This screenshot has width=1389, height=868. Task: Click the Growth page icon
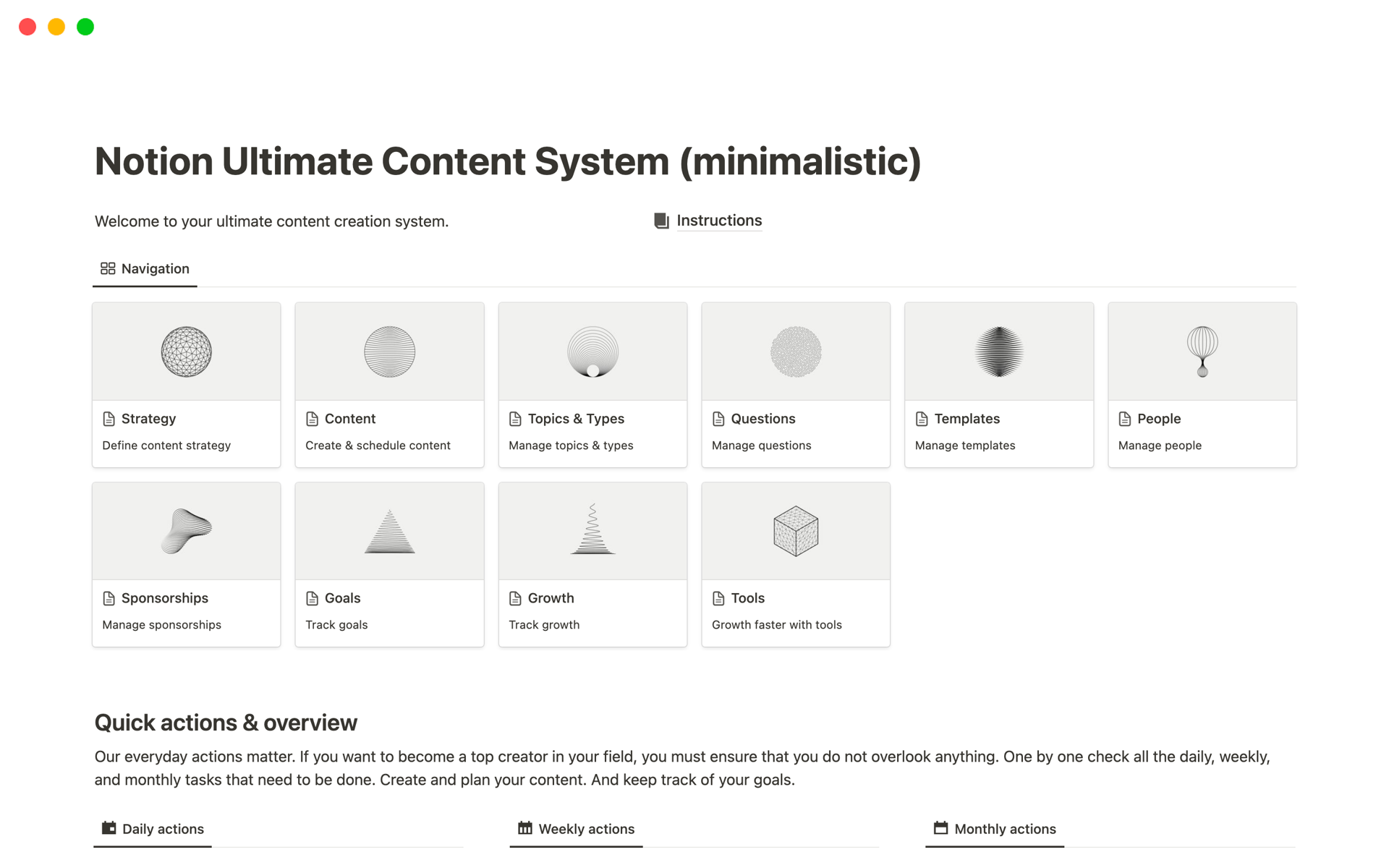point(515,598)
